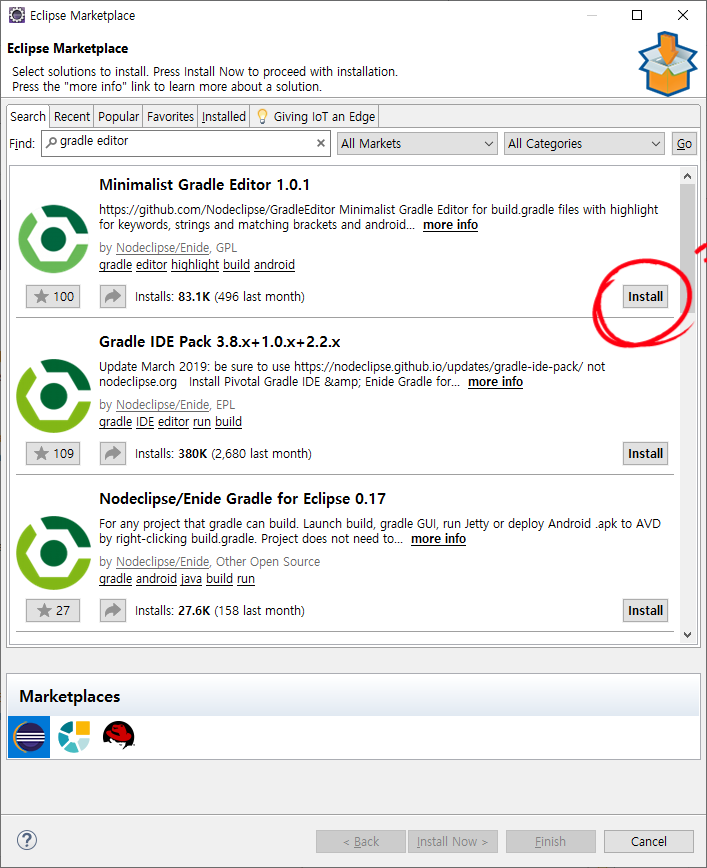707x868 pixels.
Task: Share the Nodeclipse/Enide Gradle for Eclipse entry
Action: point(113,611)
